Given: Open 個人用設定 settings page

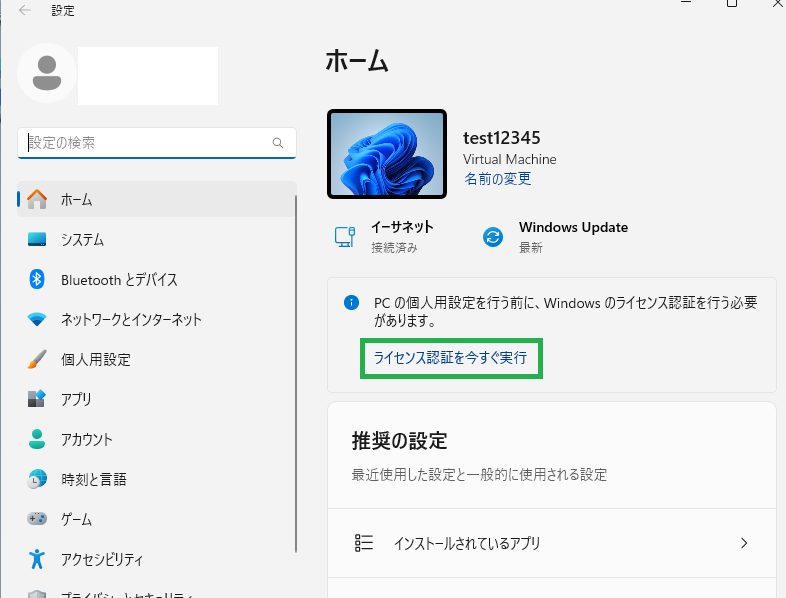Looking at the screenshot, I should tap(156, 359).
